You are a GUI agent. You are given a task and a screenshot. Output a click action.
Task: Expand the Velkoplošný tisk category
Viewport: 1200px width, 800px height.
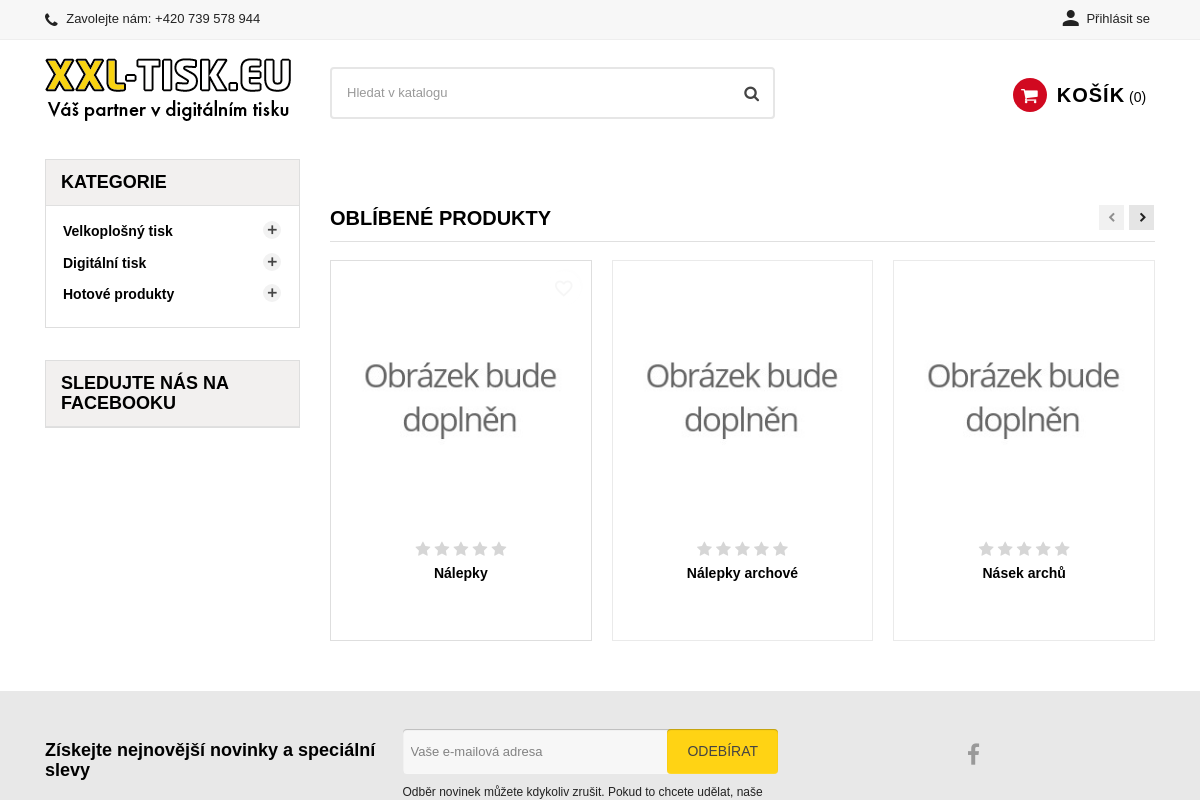tap(272, 230)
